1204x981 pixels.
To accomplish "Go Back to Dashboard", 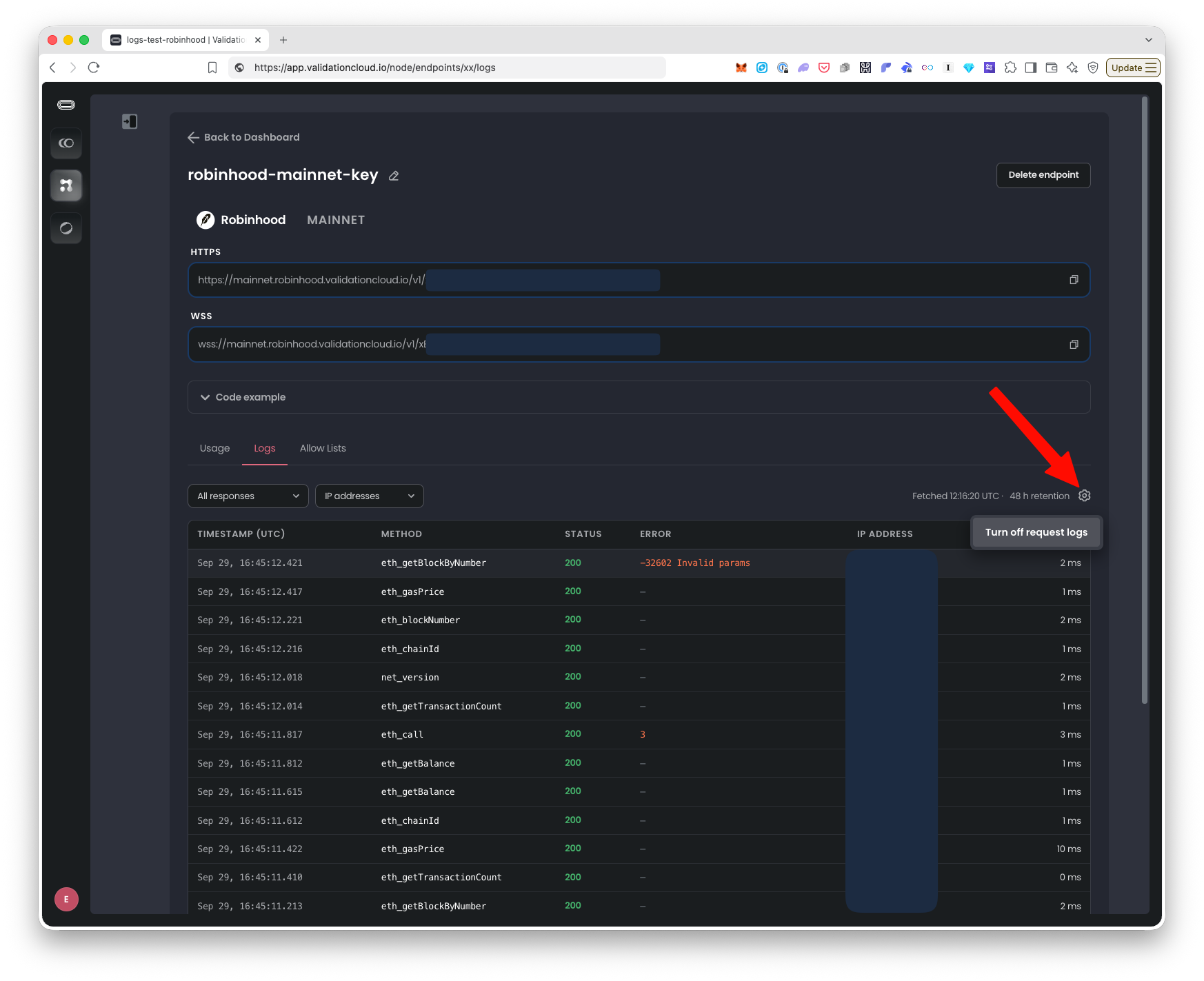I will pyautogui.click(x=243, y=137).
